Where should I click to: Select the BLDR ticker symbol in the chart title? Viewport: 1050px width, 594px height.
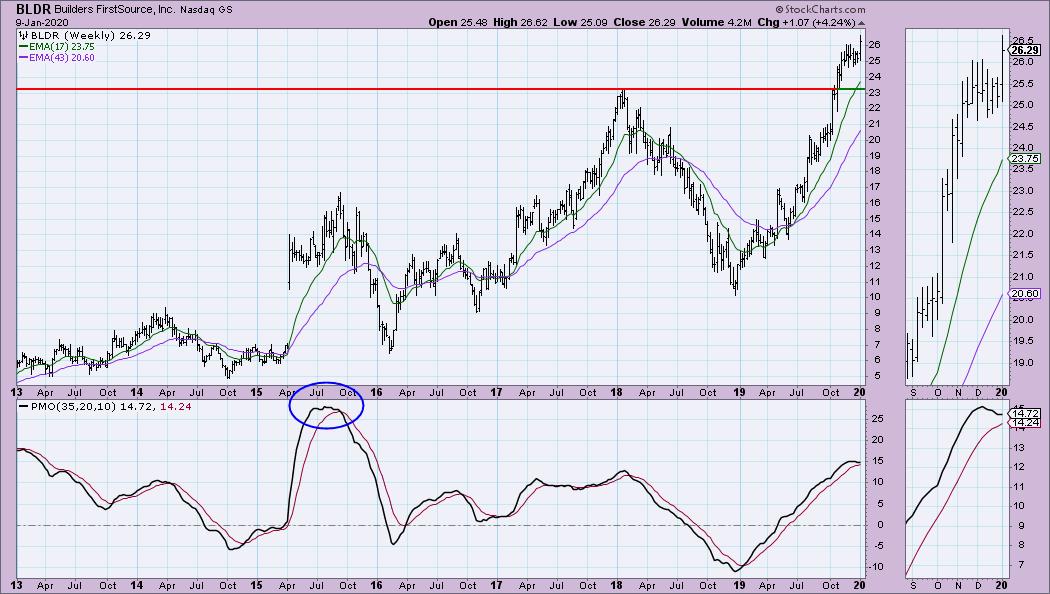coord(33,9)
